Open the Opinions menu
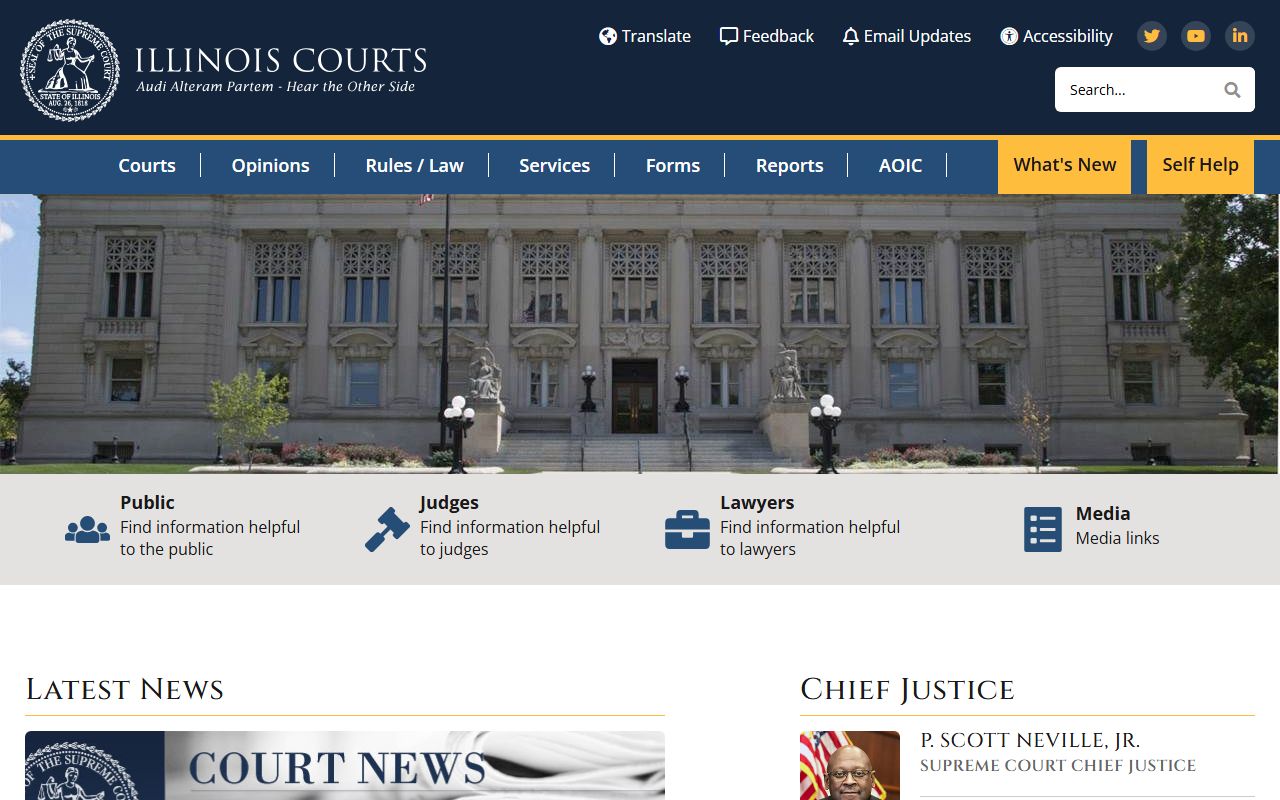 [271, 166]
